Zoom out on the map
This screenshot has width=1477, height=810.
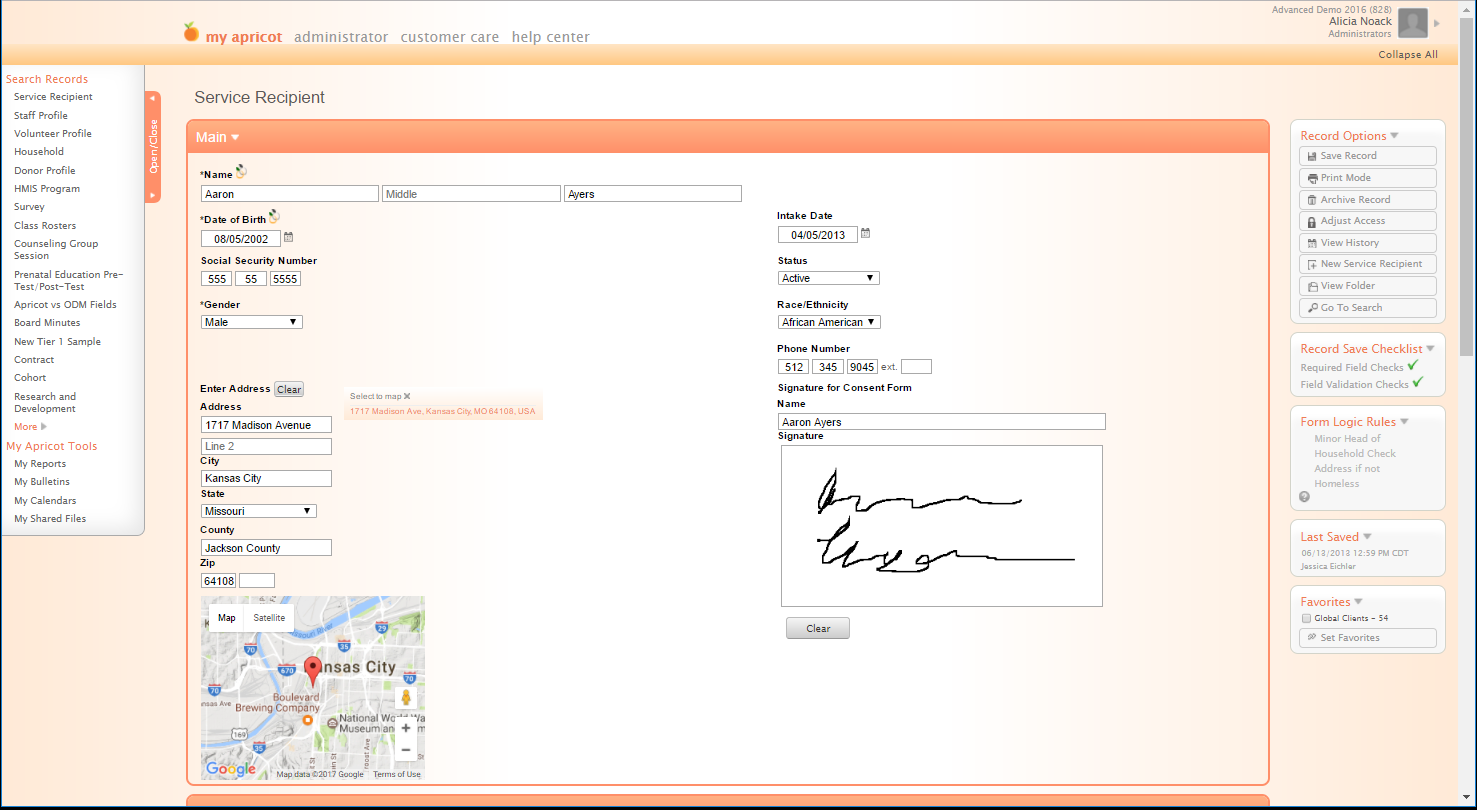tap(406, 750)
